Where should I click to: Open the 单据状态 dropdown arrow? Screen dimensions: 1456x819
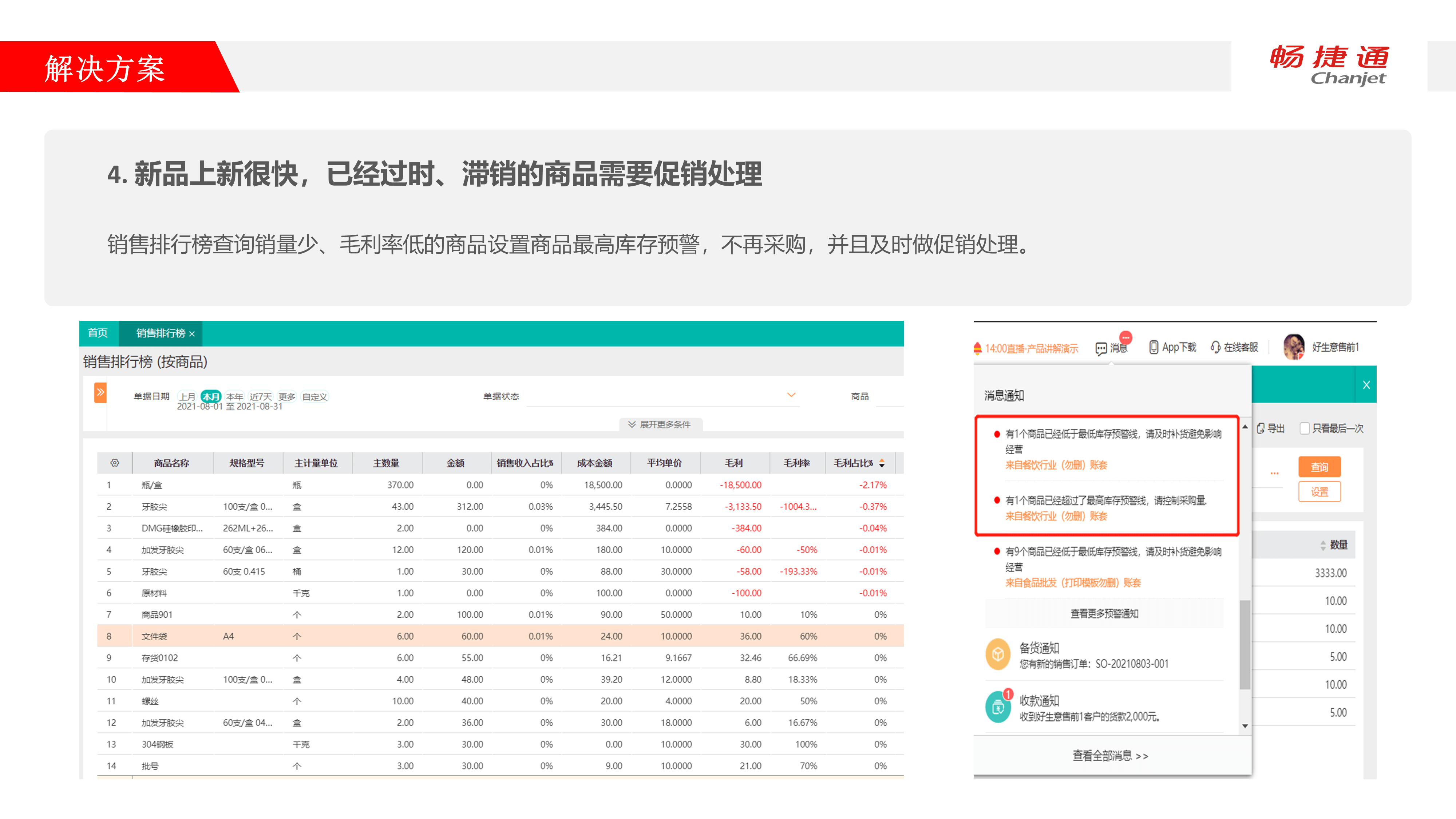click(x=791, y=395)
